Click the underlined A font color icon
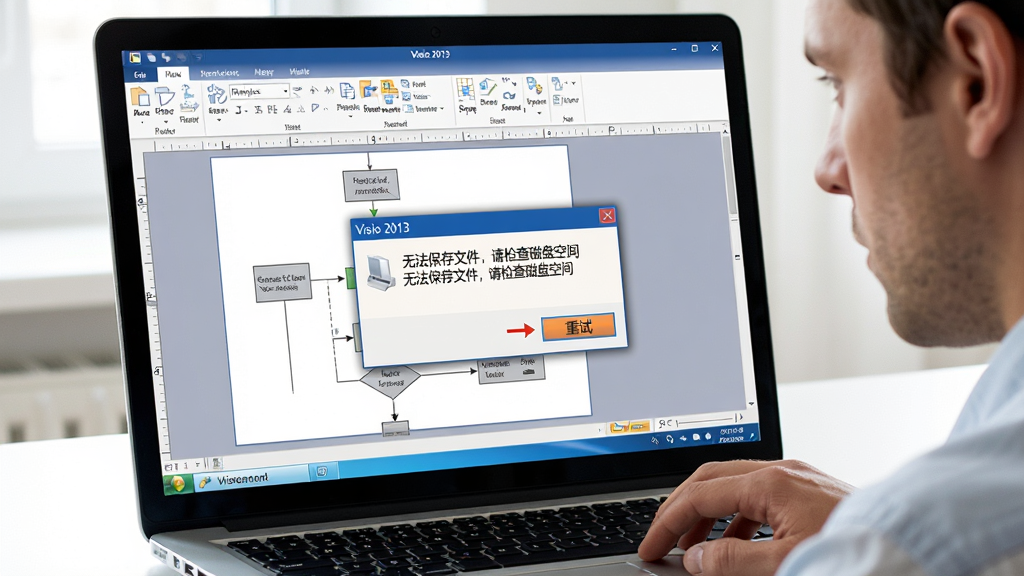Screen dimensions: 1024x576 click(287, 110)
